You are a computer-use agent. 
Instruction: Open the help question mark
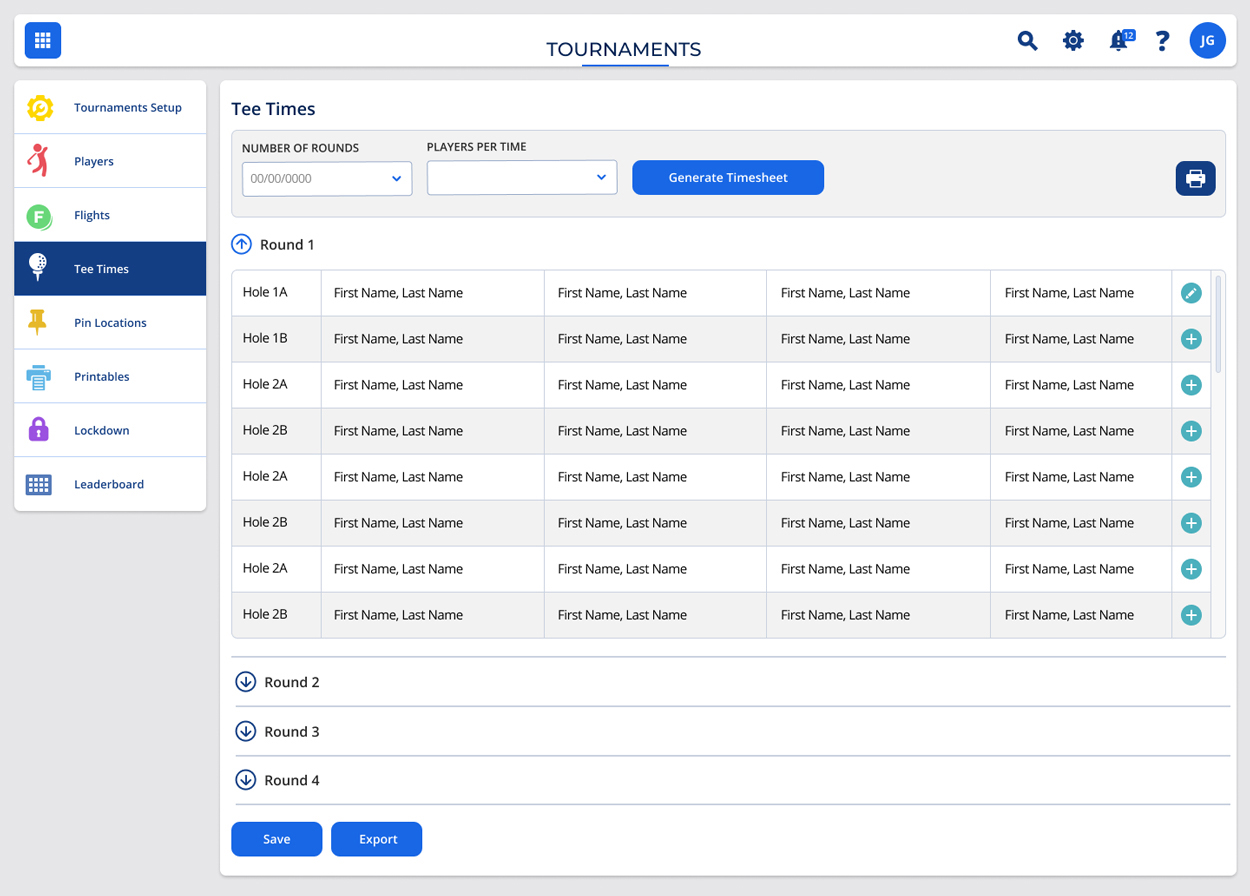click(1162, 40)
